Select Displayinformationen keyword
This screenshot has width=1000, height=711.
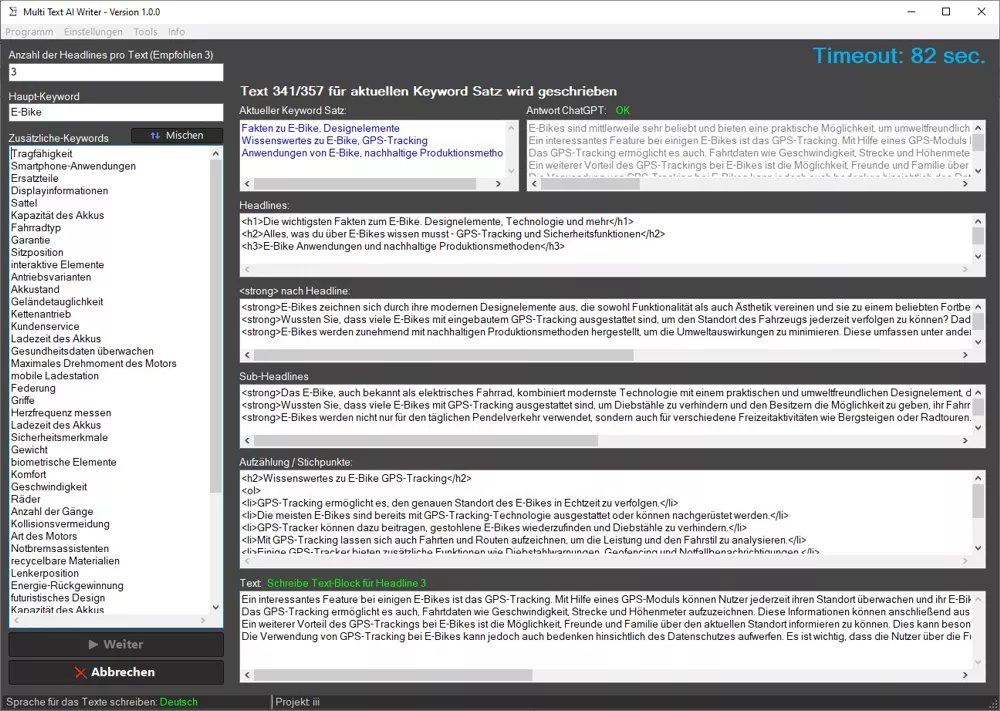pos(59,191)
